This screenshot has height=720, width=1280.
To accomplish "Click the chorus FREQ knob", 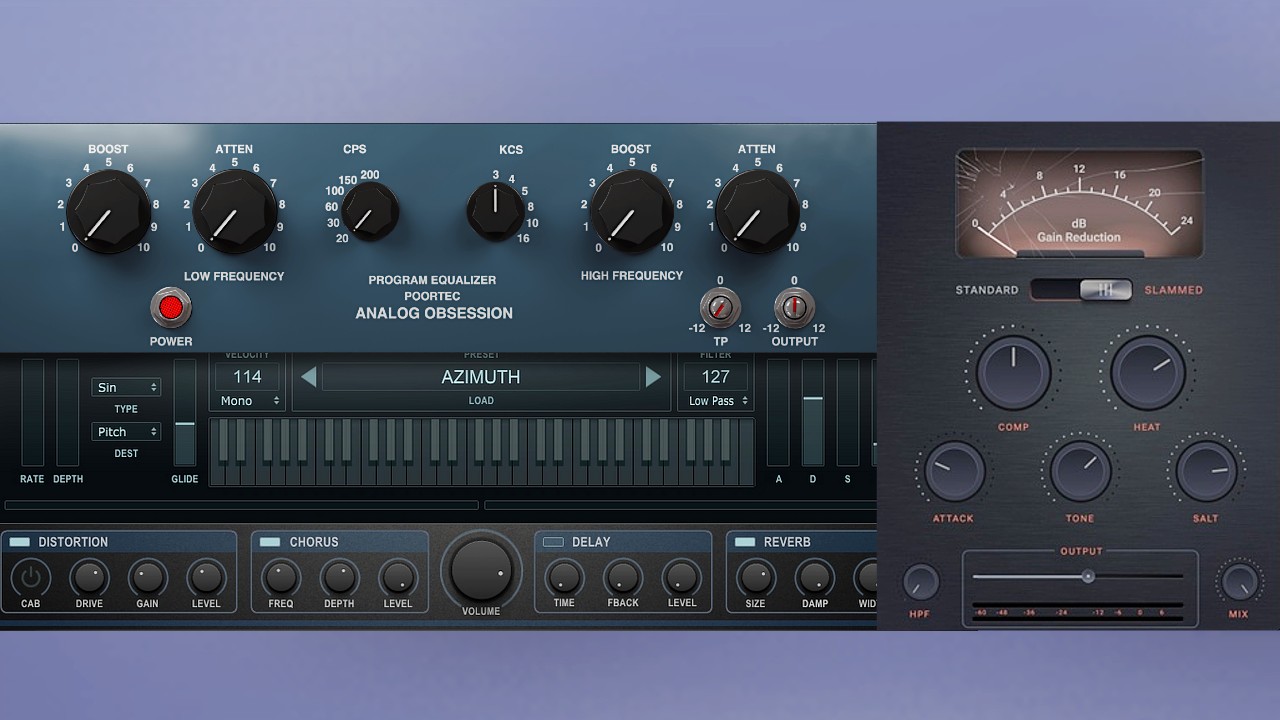I will [x=280, y=577].
